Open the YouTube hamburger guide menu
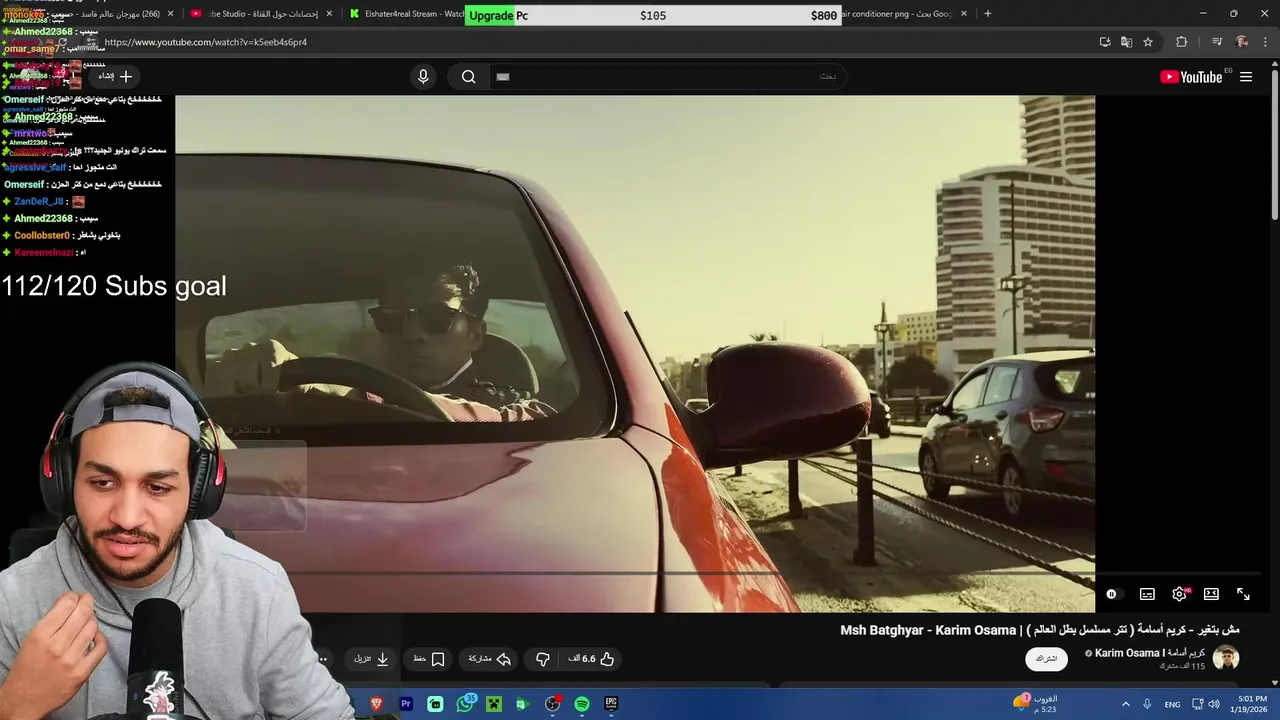 click(1246, 77)
